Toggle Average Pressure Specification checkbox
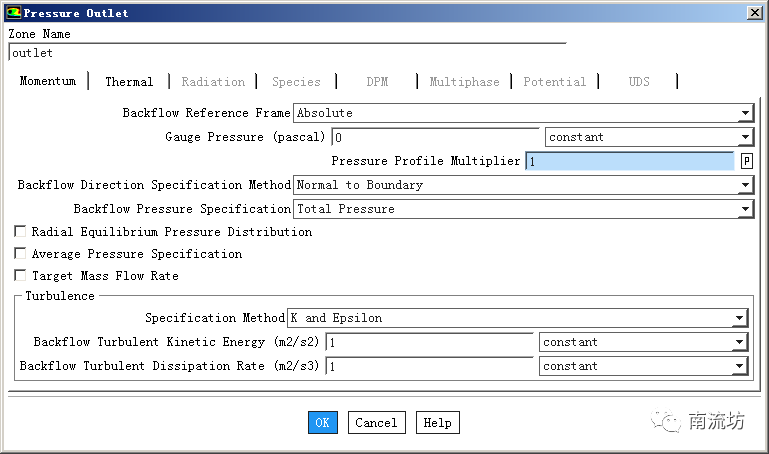The height and width of the screenshot is (454, 769). 20,254
